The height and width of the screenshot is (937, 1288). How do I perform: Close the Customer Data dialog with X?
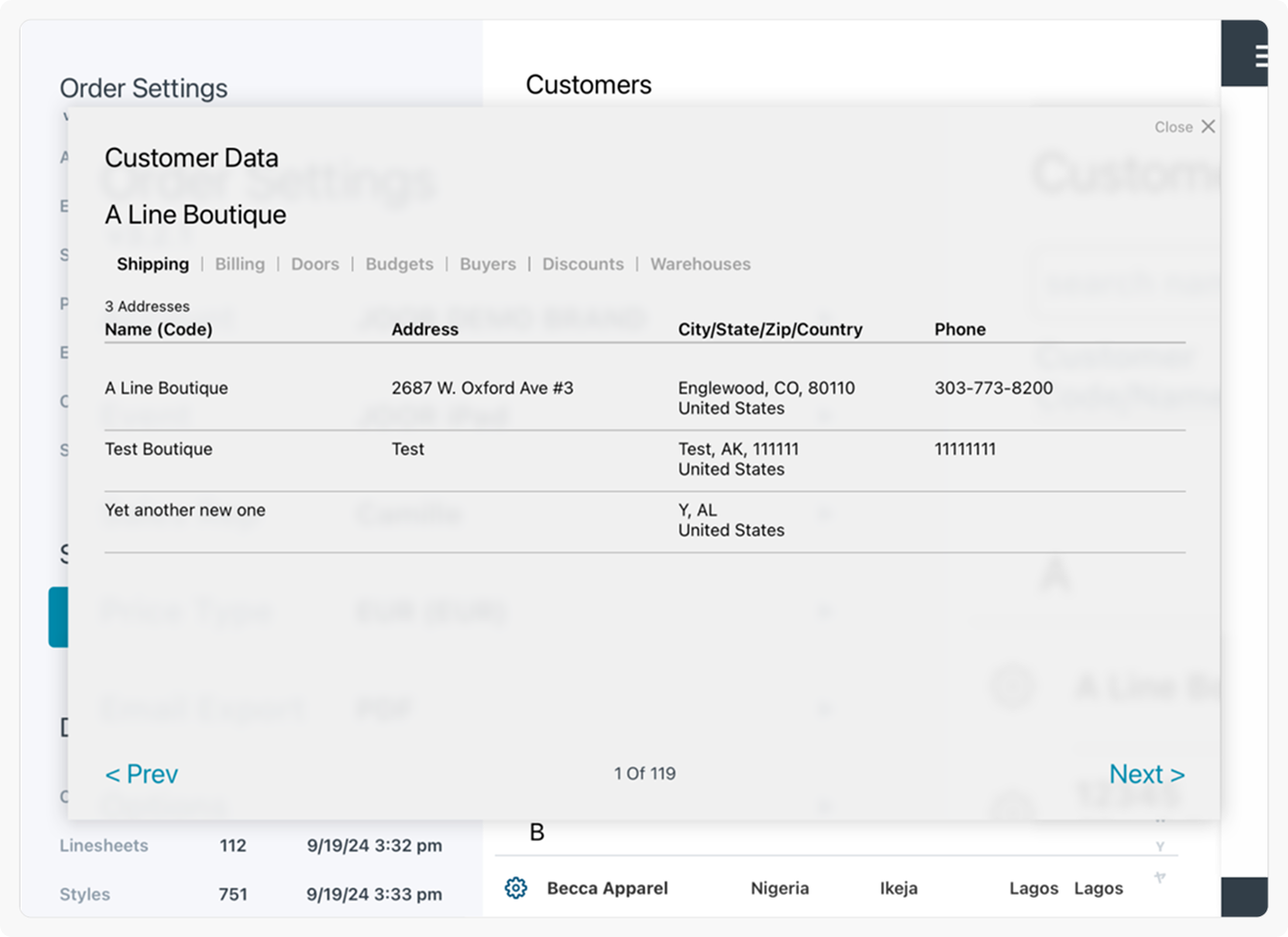click(1208, 126)
